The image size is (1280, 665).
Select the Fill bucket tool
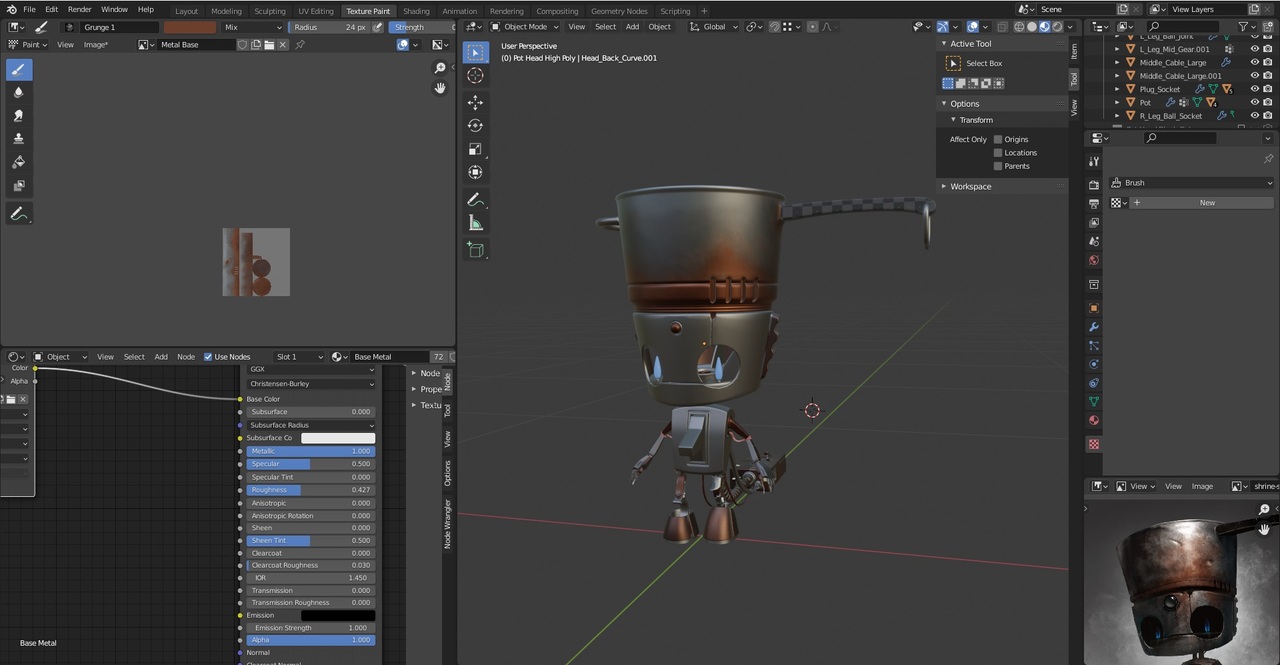click(x=18, y=162)
